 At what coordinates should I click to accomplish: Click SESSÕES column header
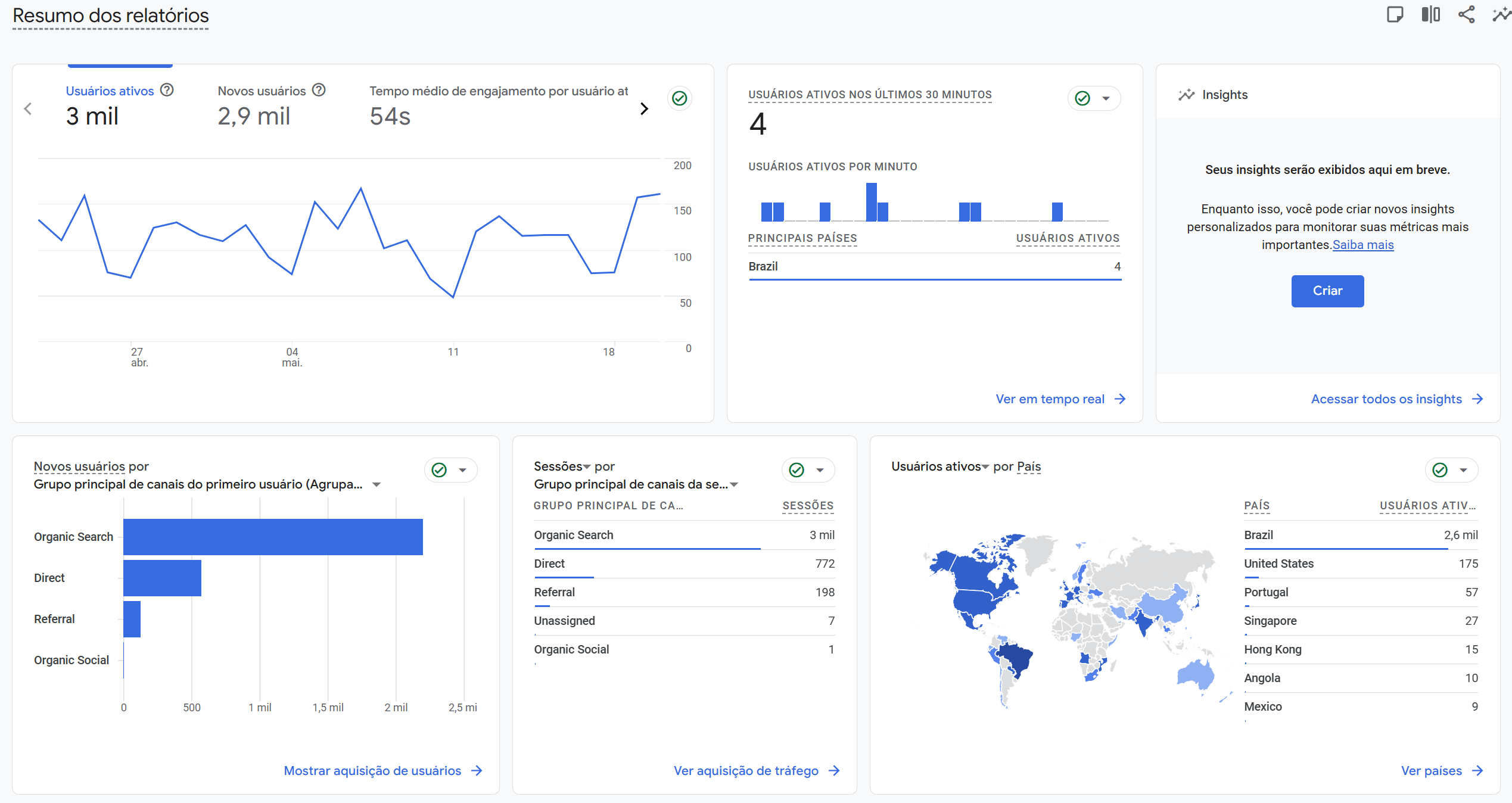tap(808, 506)
